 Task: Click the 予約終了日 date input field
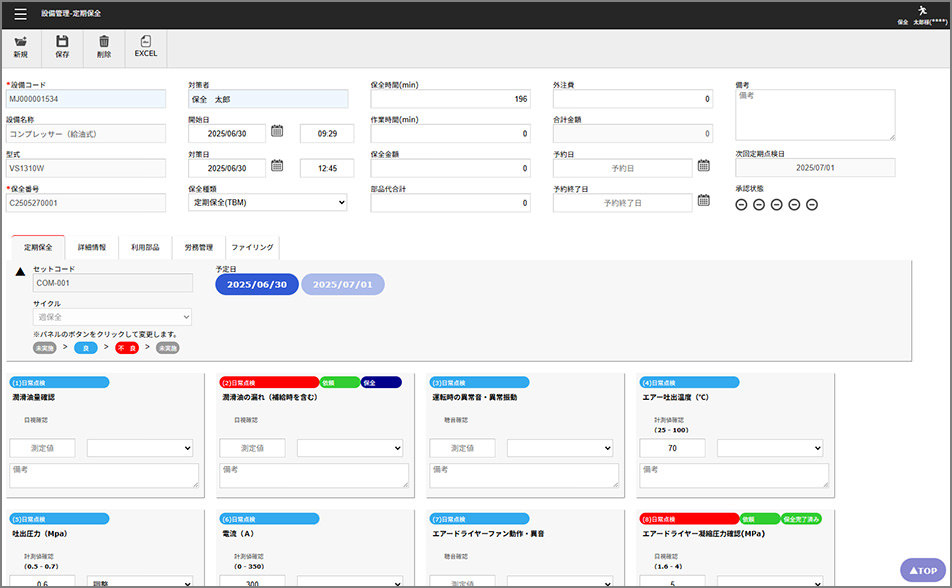click(x=622, y=203)
